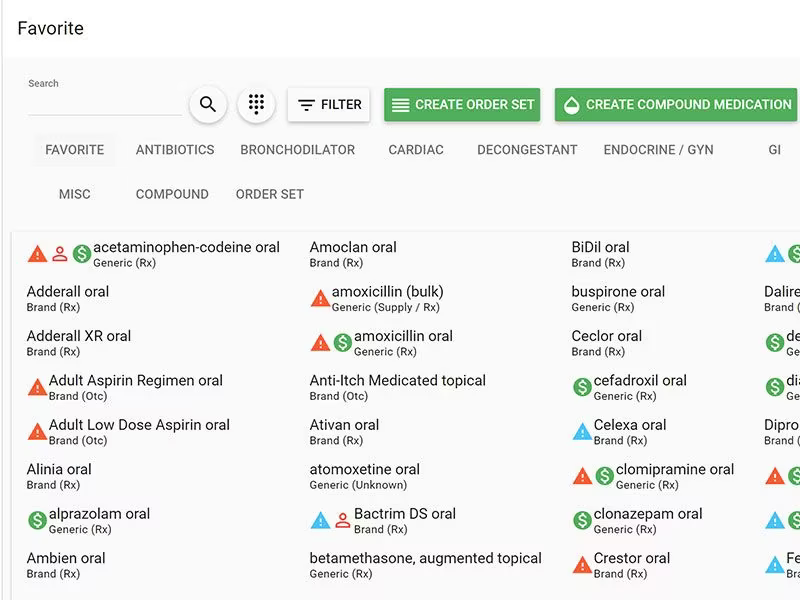
Task: Choose amoxicillin oral
Action: coord(404,343)
